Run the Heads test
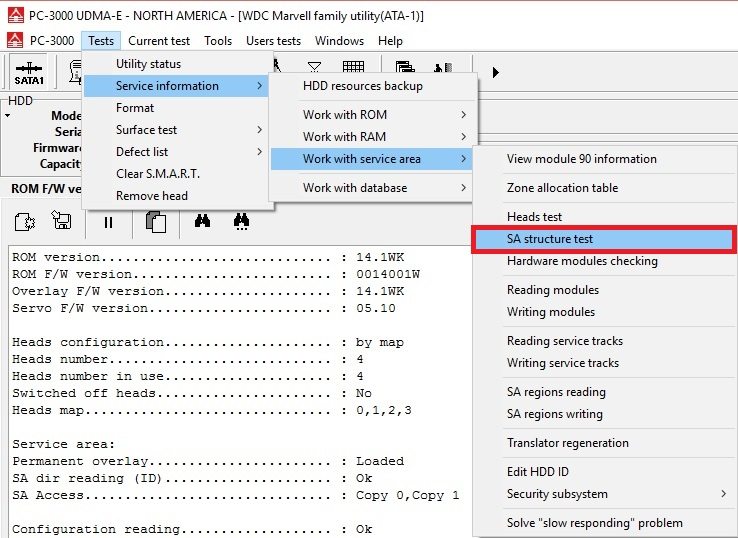The height and width of the screenshot is (538, 738). 605,217
